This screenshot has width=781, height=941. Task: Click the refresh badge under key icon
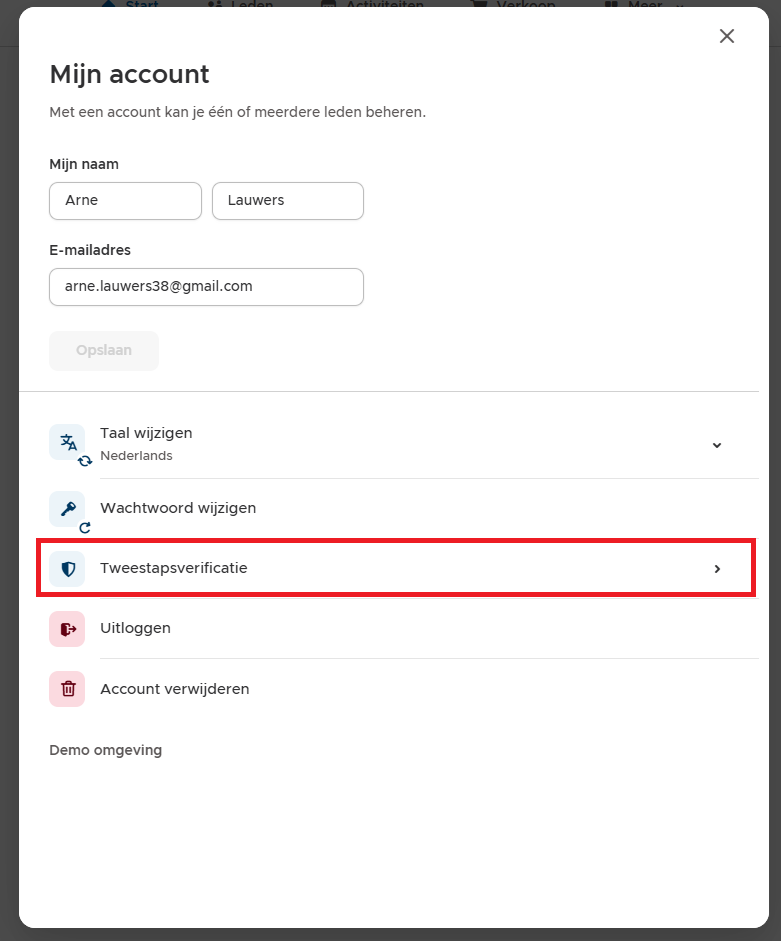pos(85,528)
